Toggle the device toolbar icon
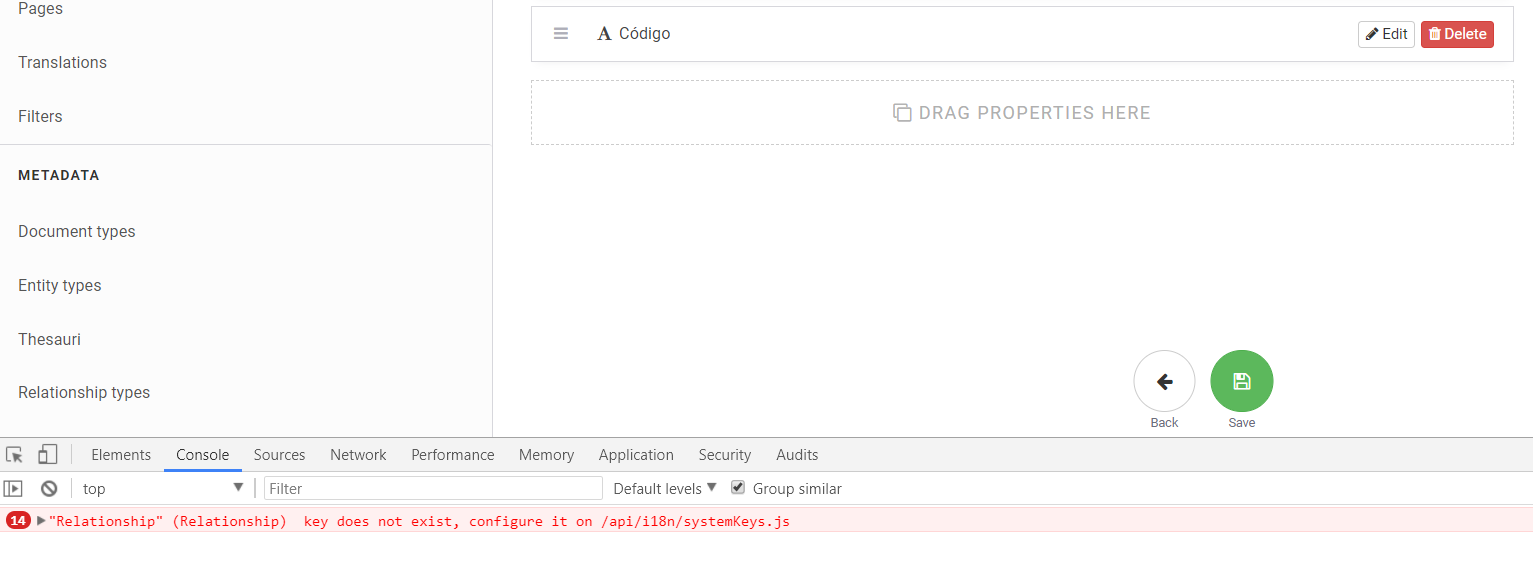Viewport: 1533px width, 577px height. 47,455
